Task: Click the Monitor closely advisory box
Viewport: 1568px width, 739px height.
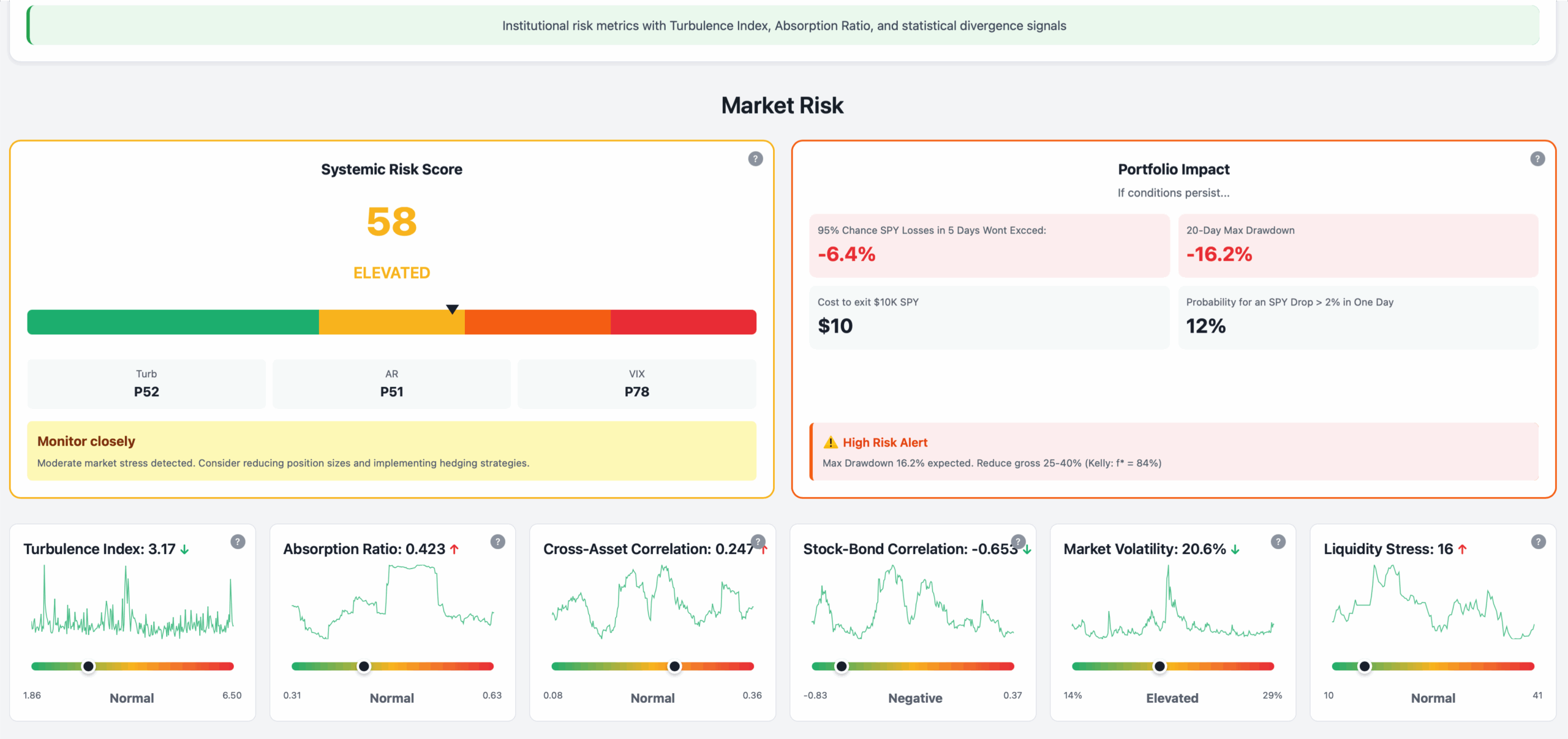Action: click(391, 451)
